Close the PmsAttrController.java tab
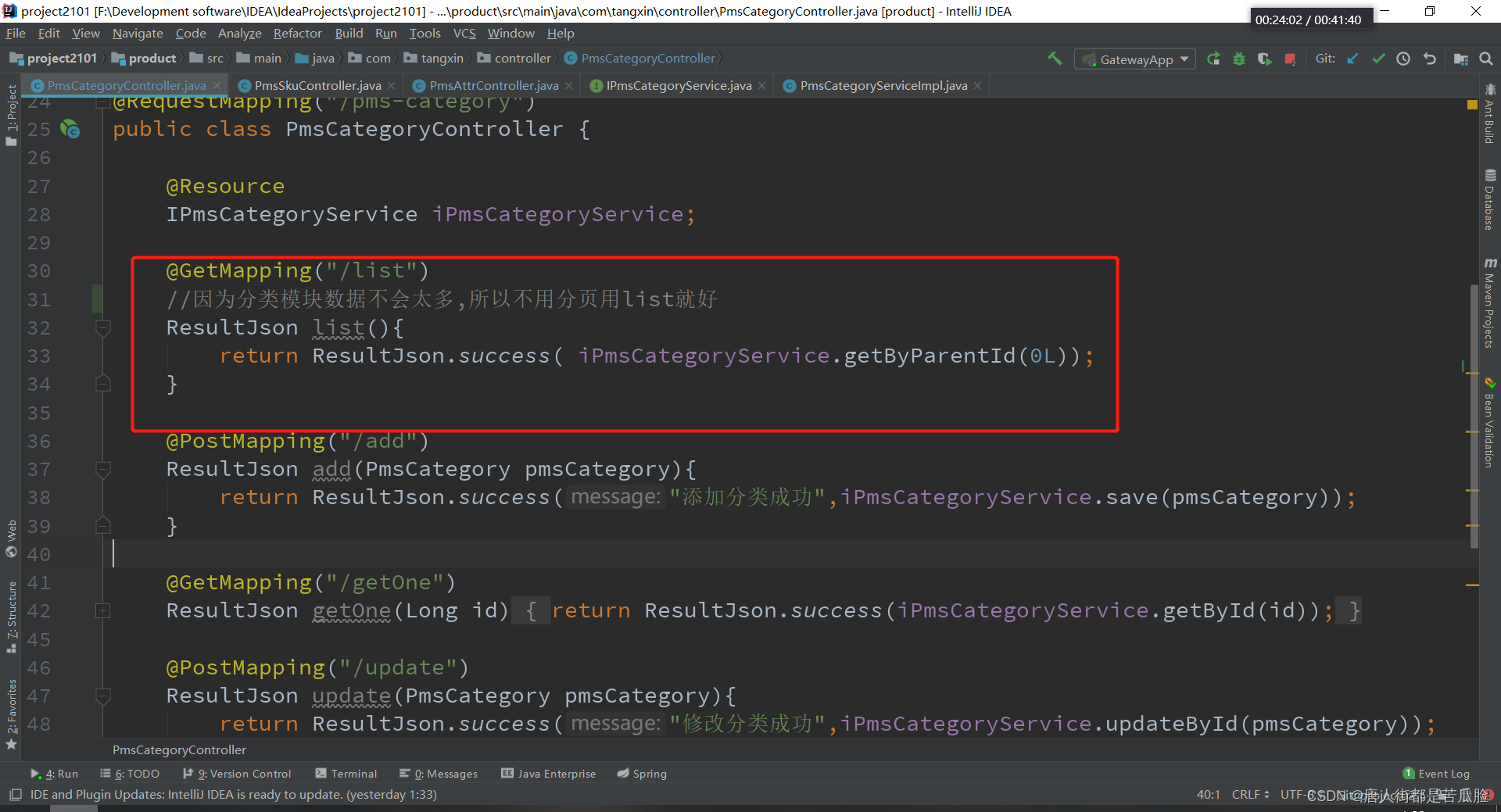The height and width of the screenshot is (812, 1501). tap(568, 86)
